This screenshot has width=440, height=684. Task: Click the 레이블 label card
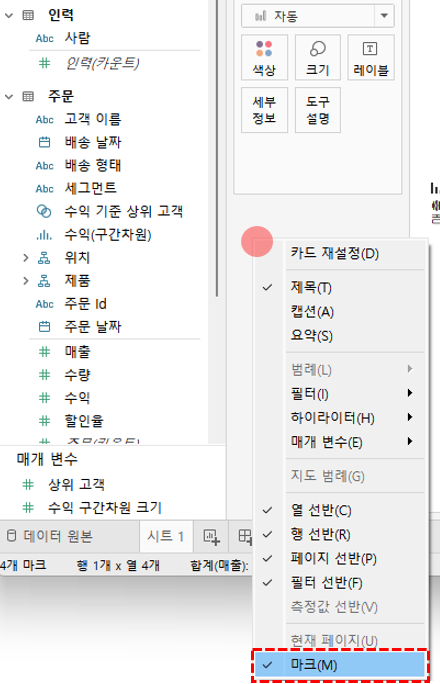click(371, 58)
